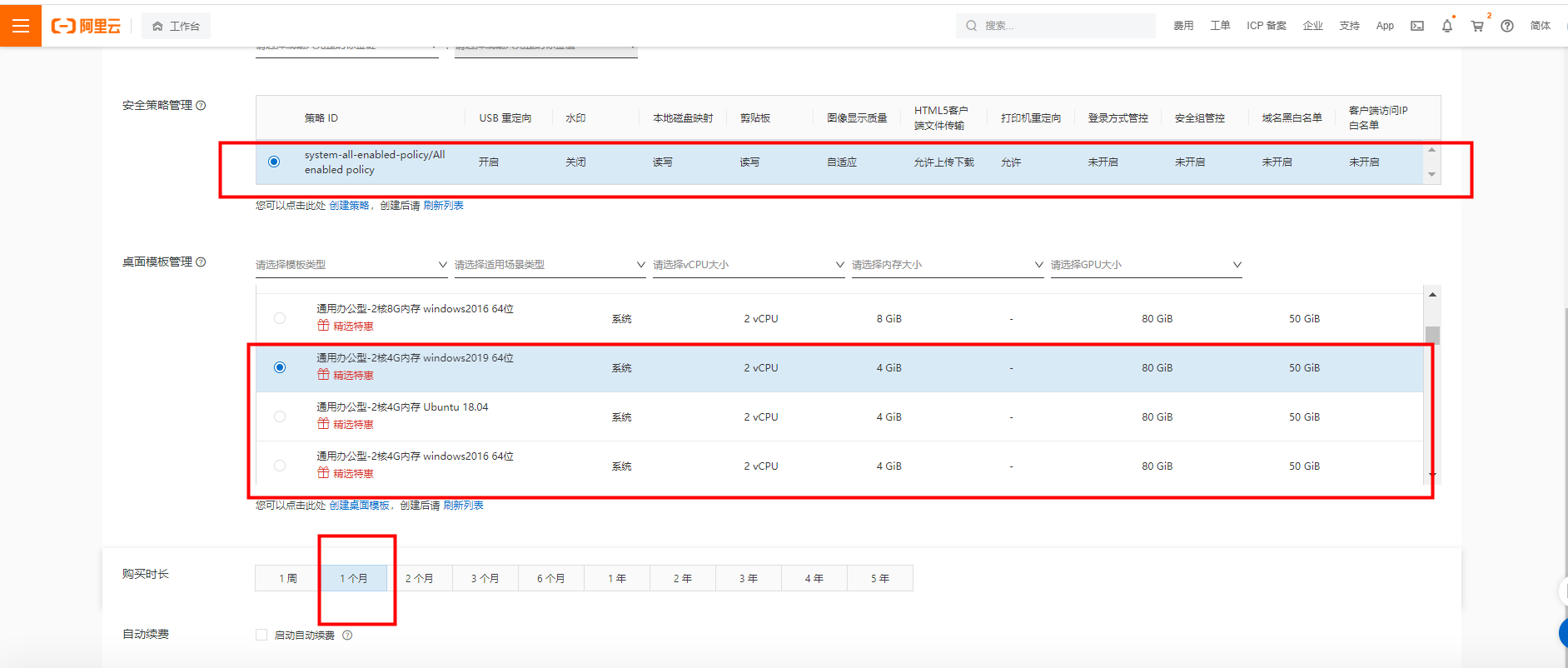This screenshot has width=1568, height=668.
Task: Choose 6 个月 purchase duration
Action: 551,578
